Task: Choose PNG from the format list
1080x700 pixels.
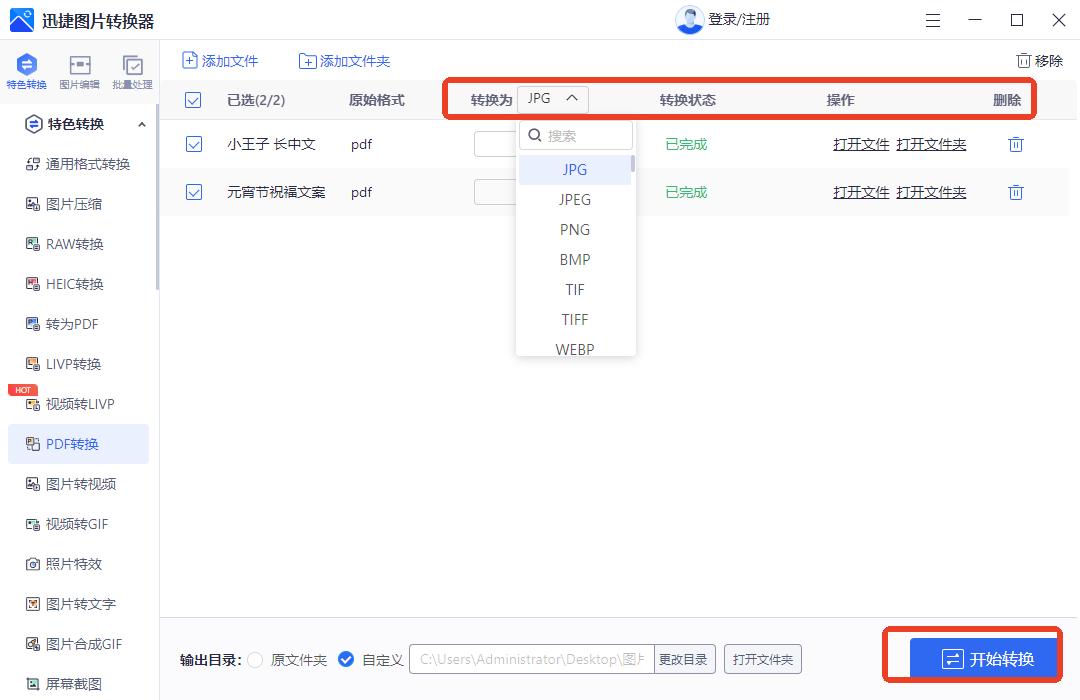Action: 574,229
